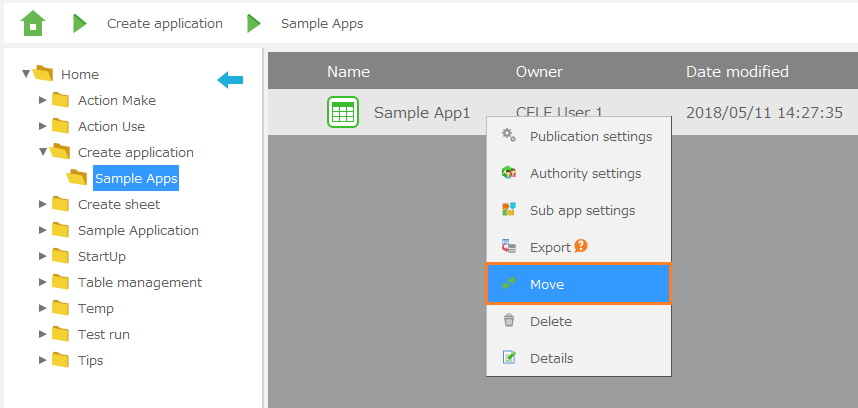Click the blue collapse arrow in sidebar
The image size is (858, 408).
click(x=230, y=80)
